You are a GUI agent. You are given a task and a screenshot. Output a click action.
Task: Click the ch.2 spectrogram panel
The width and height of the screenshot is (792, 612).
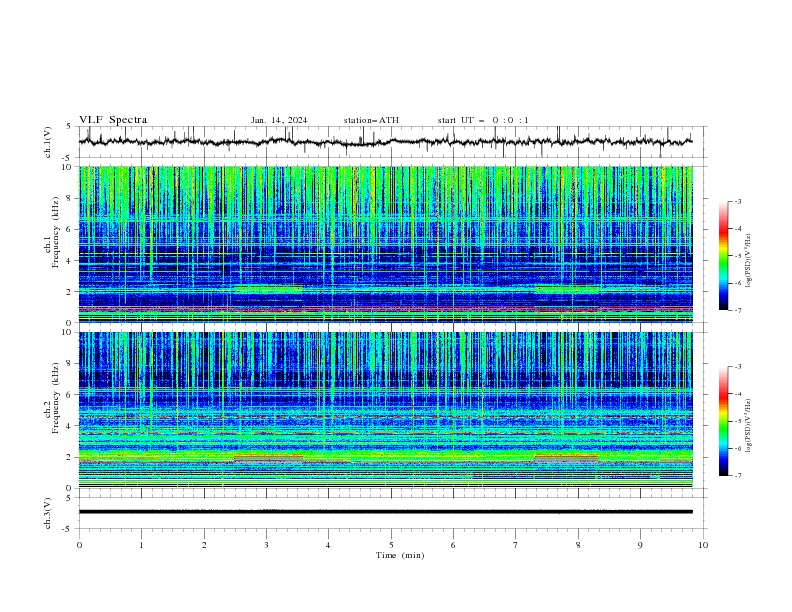(385, 410)
